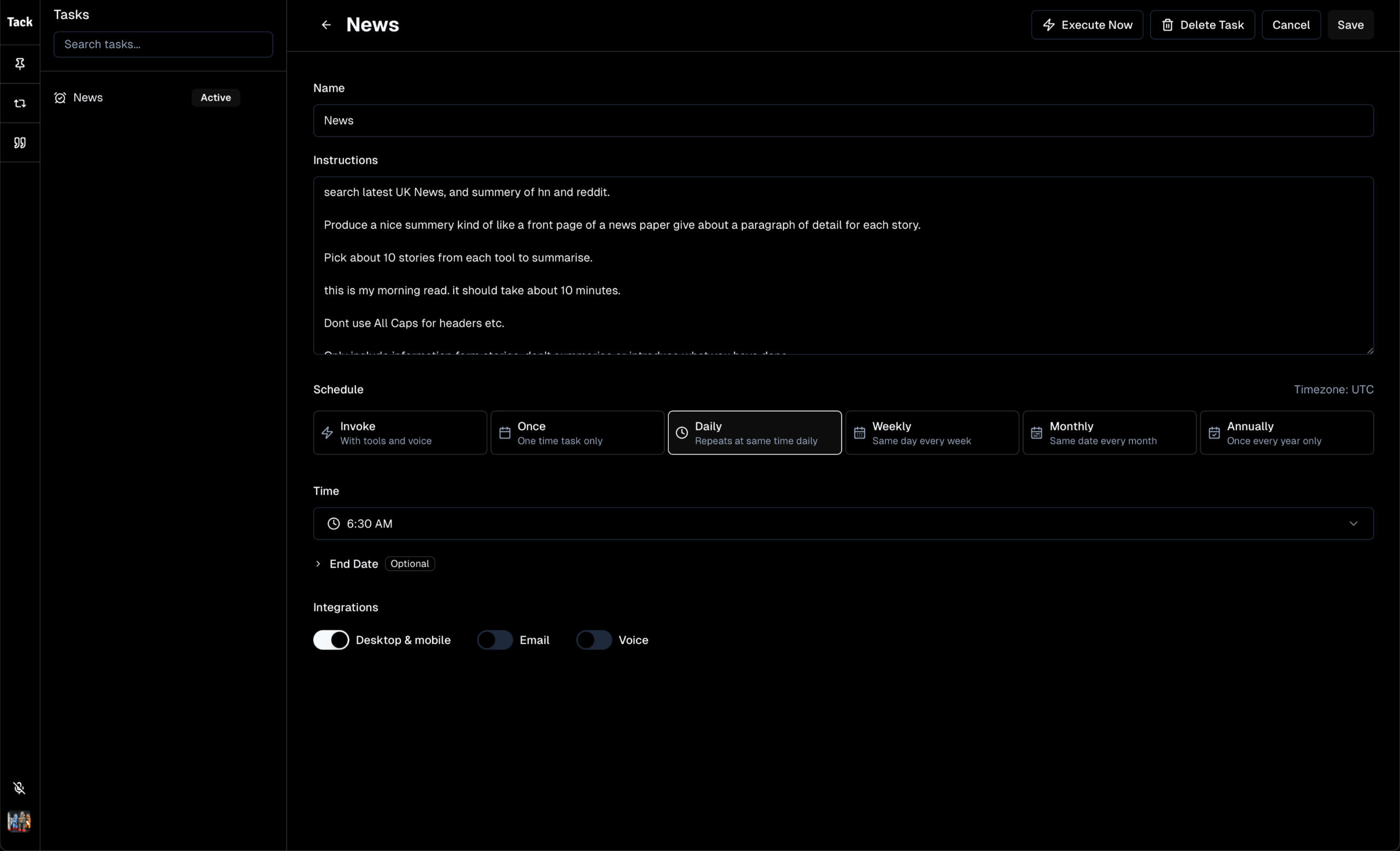Go back with the left arrow icon
1400x851 pixels.
pos(326,25)
